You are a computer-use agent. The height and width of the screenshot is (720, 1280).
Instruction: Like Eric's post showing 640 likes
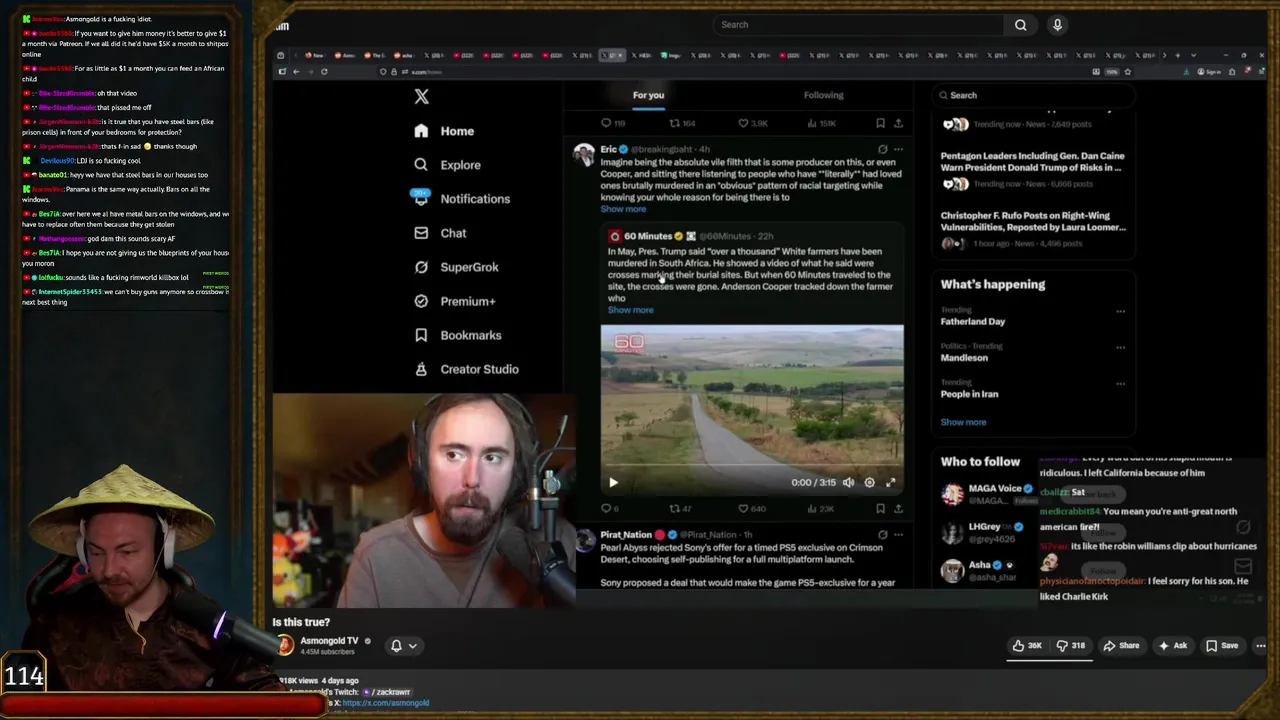[x=751, y=508]
